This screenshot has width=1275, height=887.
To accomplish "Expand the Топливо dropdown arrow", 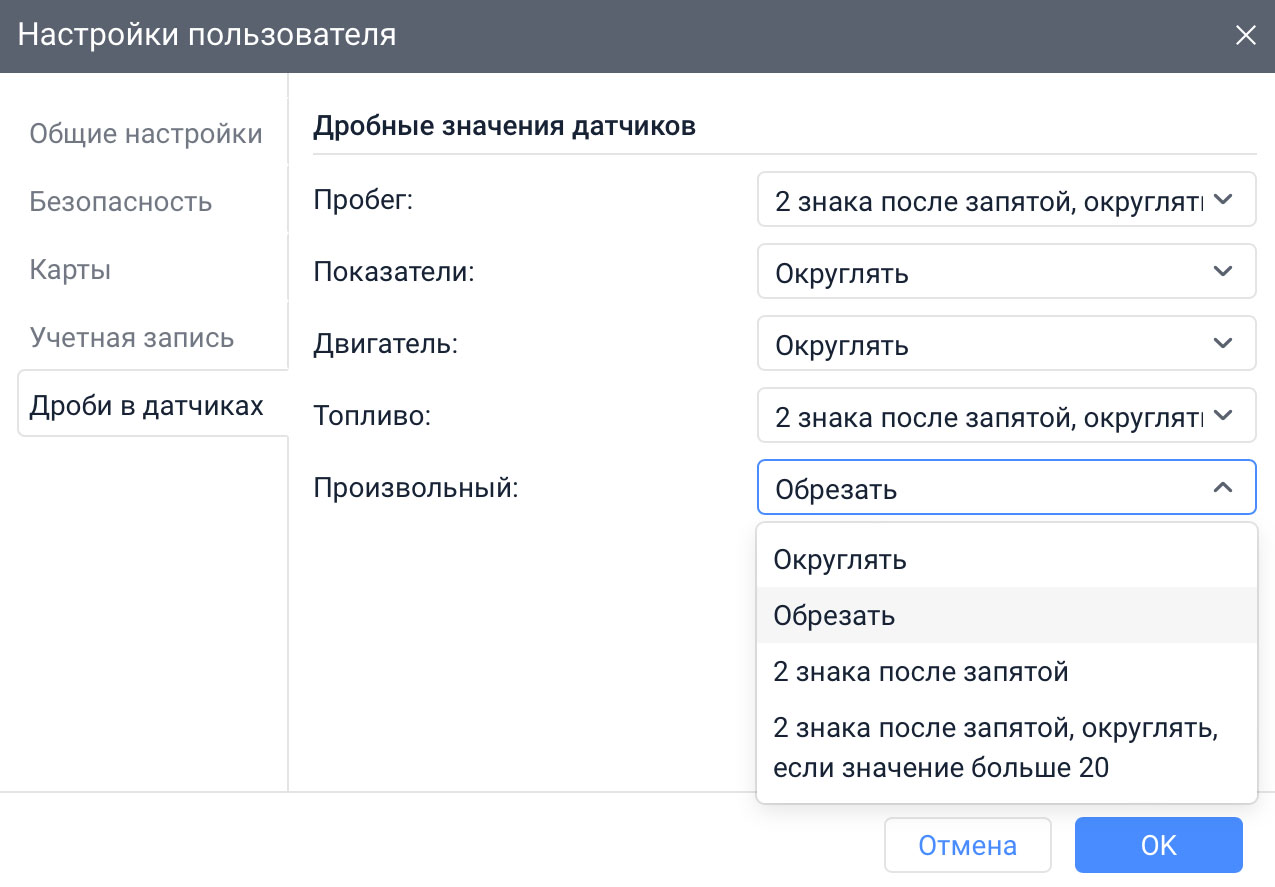I will pyautogui.click(x=1221, y=415).
